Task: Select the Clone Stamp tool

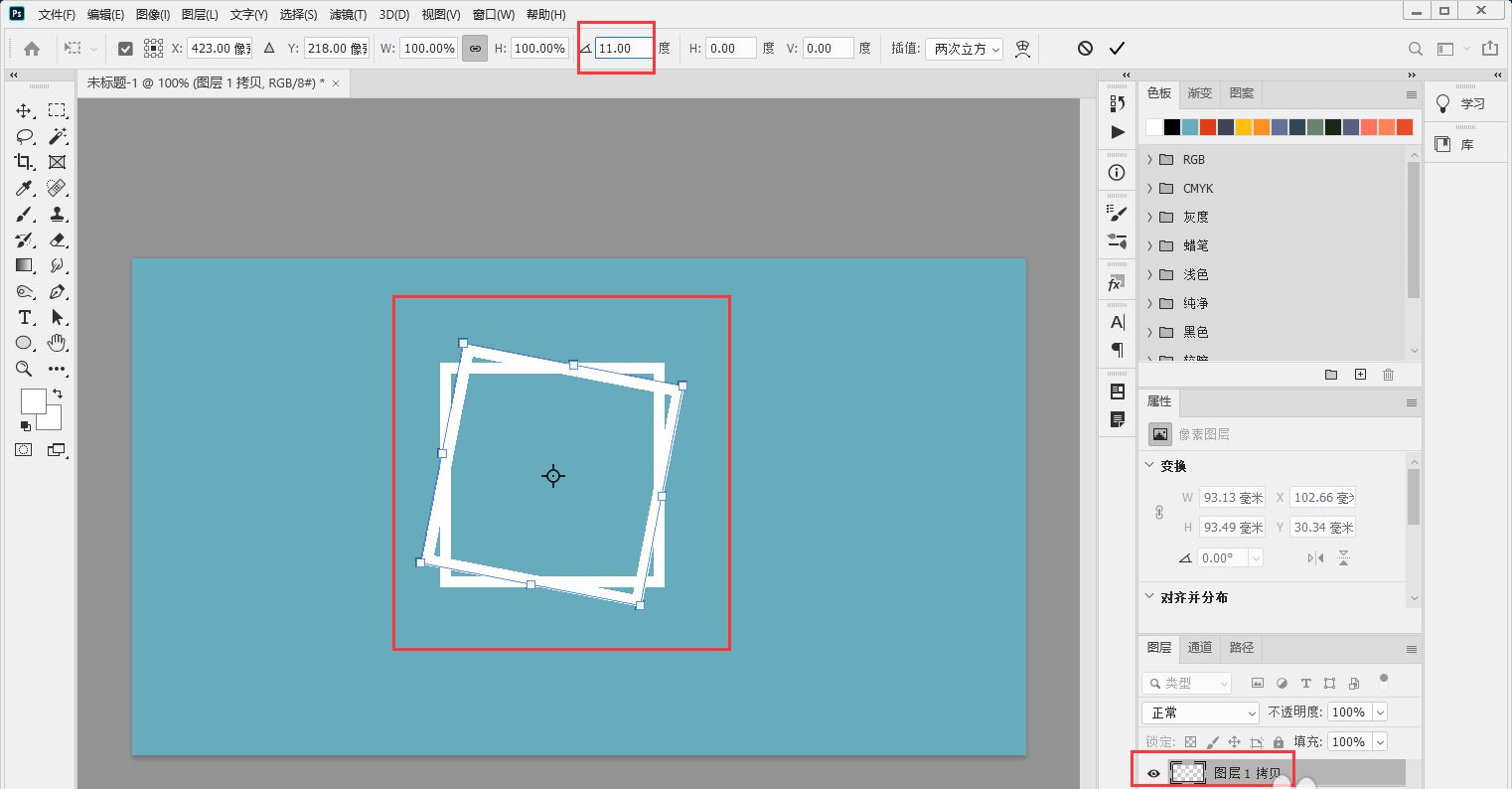Action: tap(58, 214)
